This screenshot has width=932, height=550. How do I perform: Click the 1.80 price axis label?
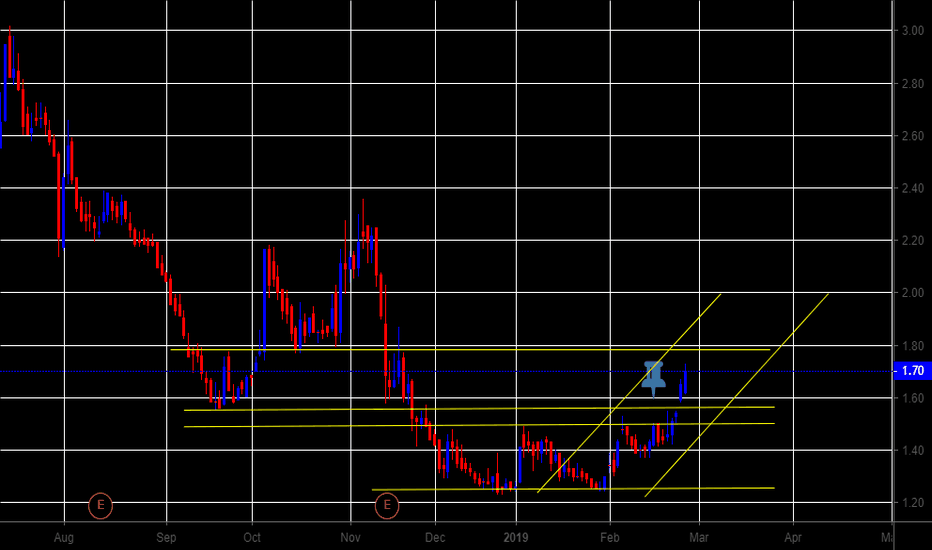tap(913, 346)
